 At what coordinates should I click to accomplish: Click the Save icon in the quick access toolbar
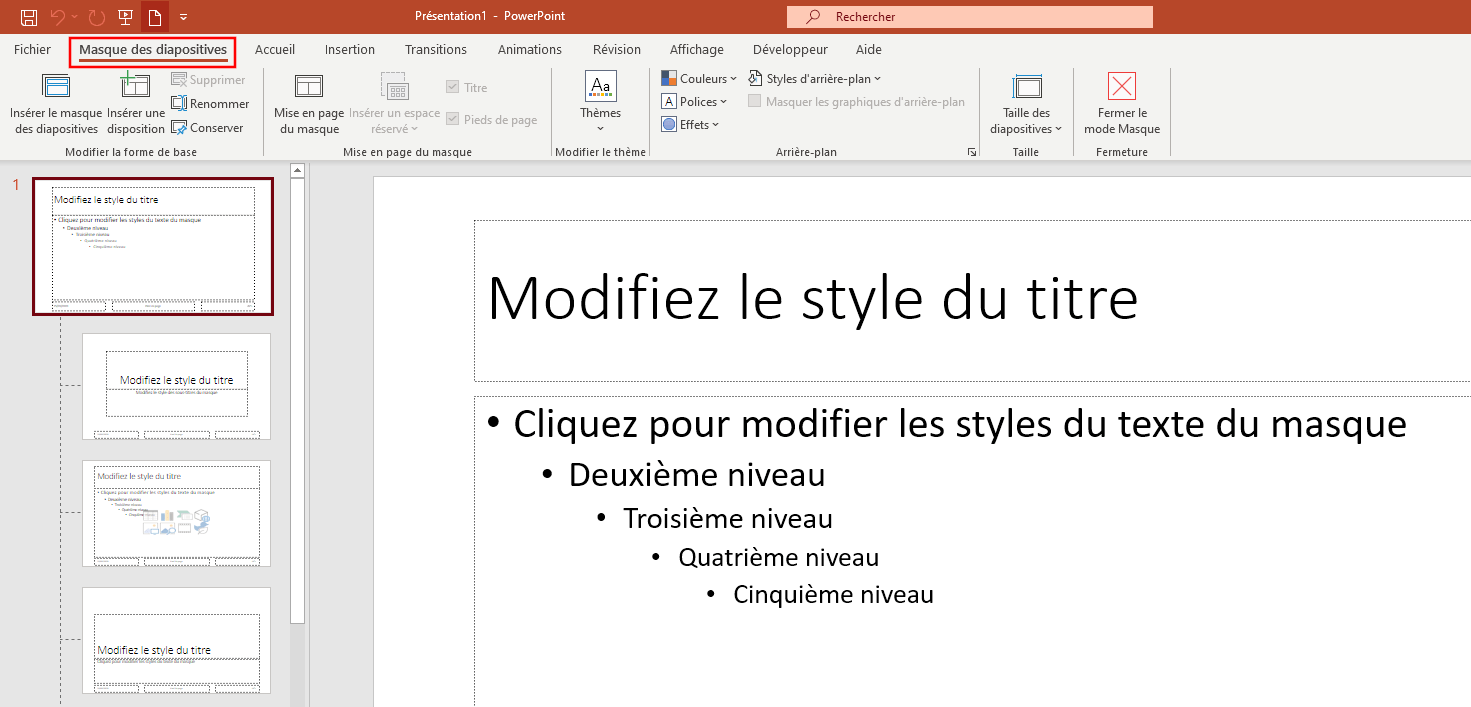(29, 17)
